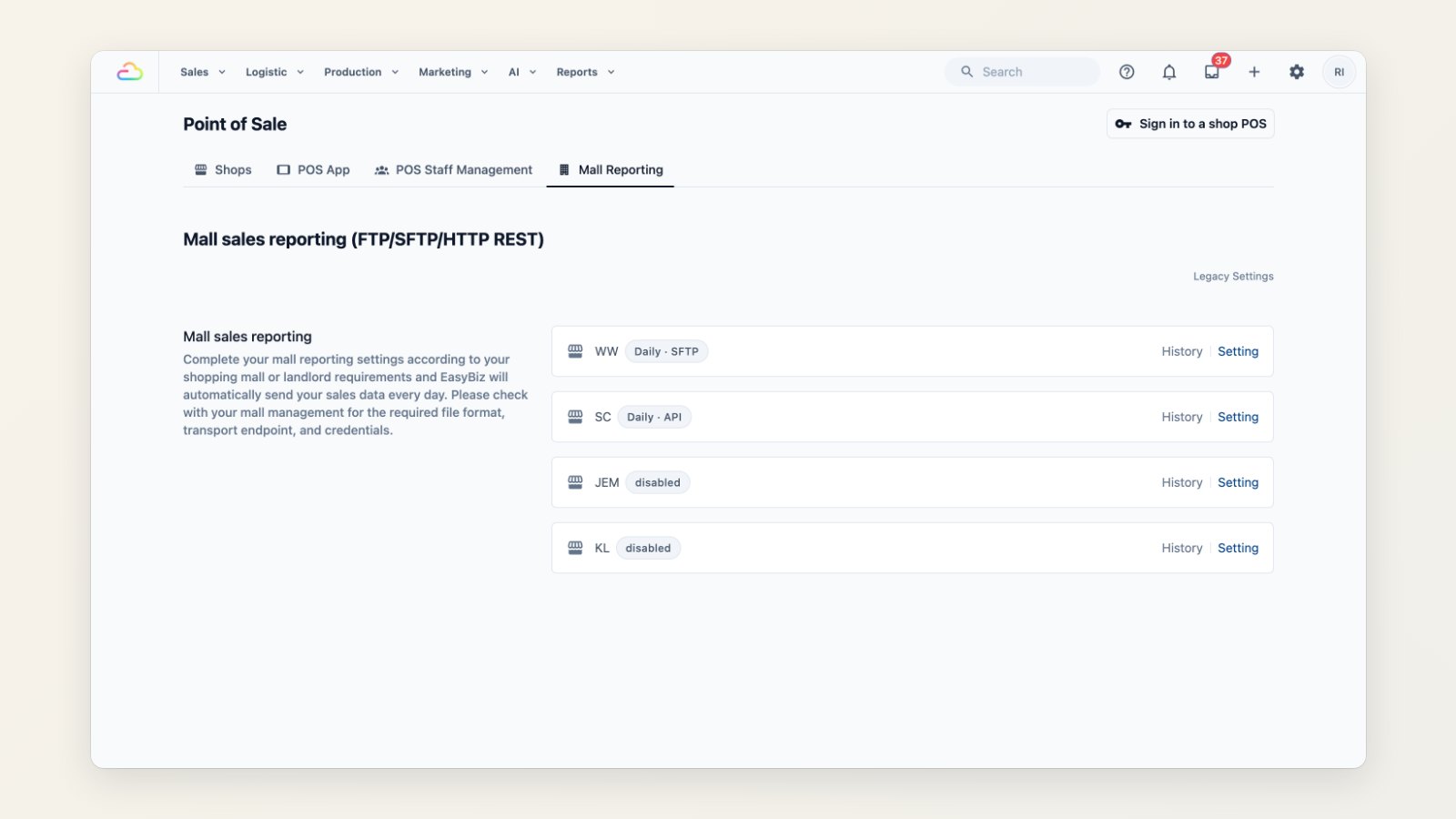Open Setting for WW shop
The height and width of the screenshot is (819, 1456).
tap(1238, 351)
